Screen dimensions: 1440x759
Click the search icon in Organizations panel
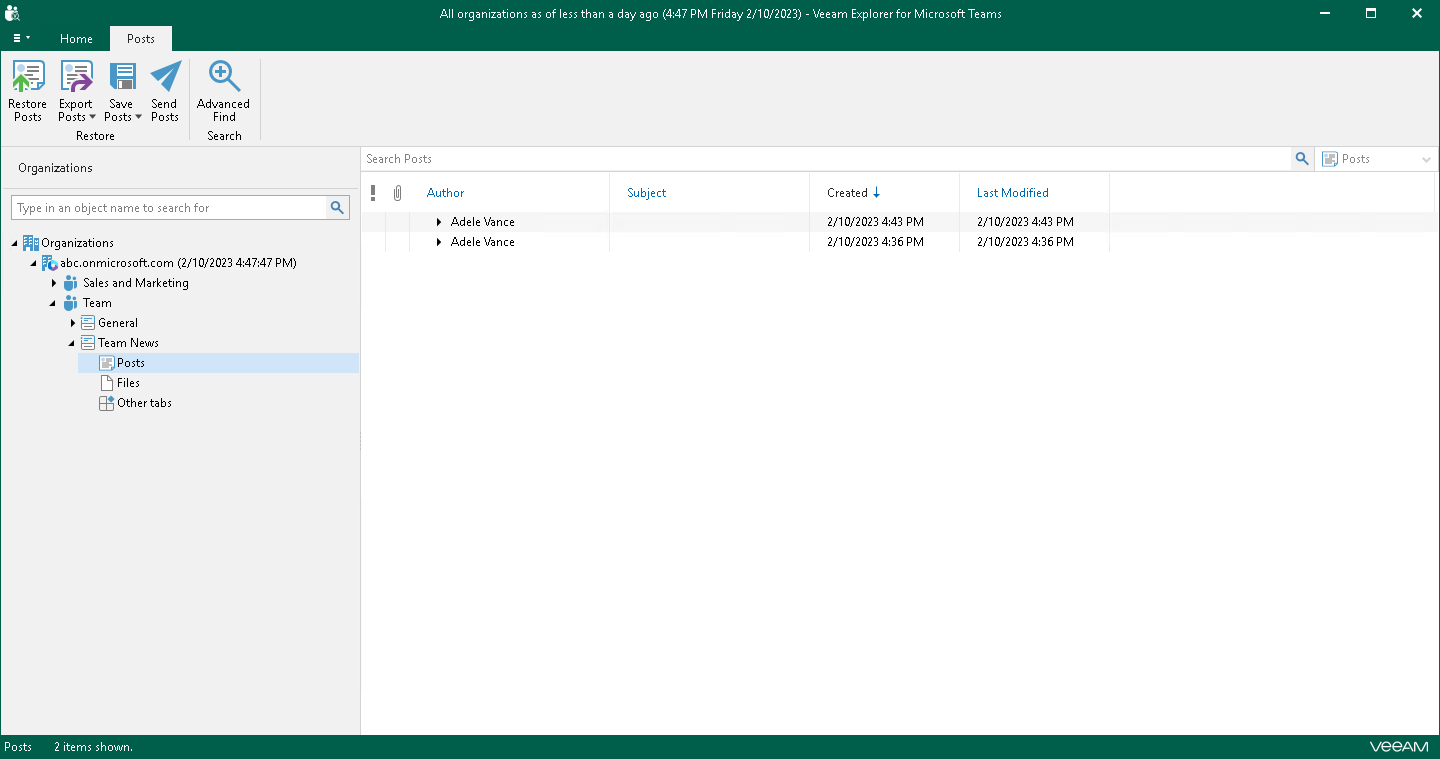(338, 208)
